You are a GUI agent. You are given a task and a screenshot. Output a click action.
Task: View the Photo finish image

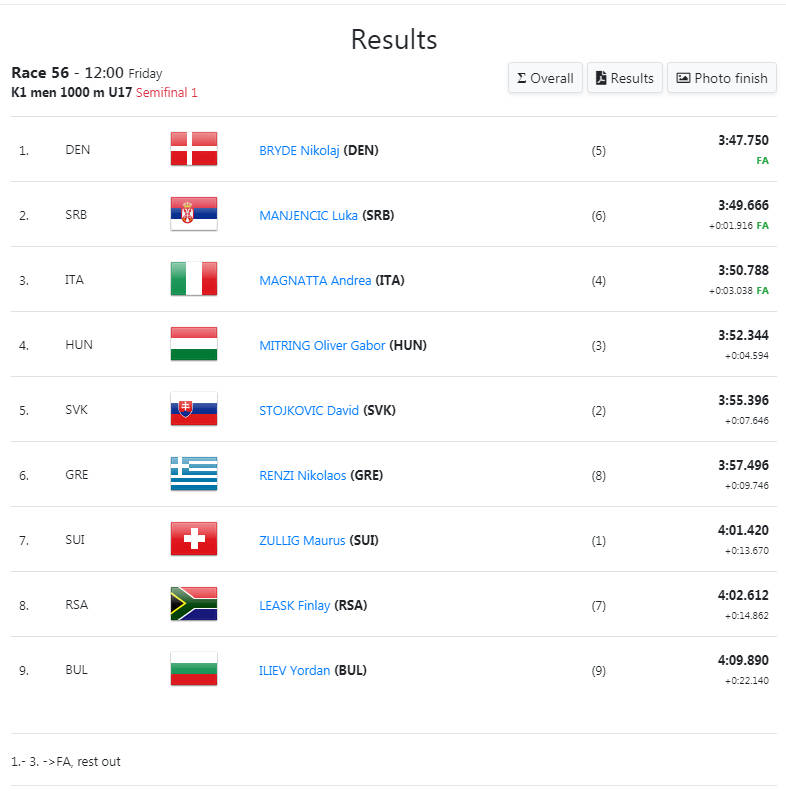(x=722, y=78)
